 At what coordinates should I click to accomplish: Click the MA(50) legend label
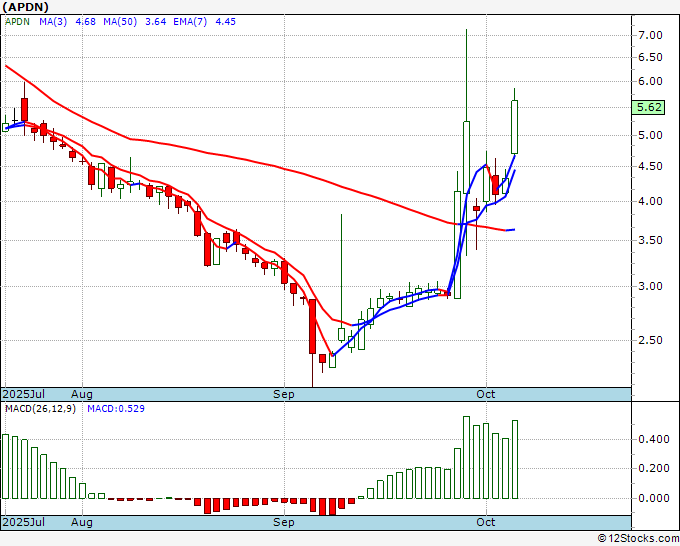120,21
